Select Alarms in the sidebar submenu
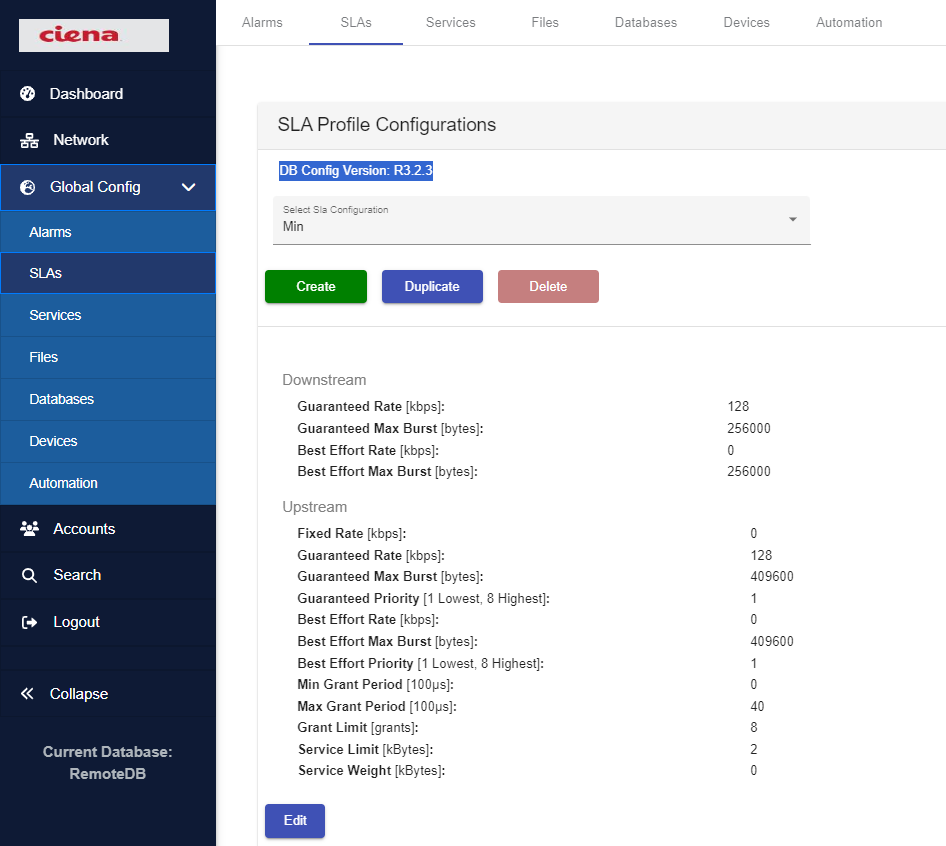 coord(108,232)
